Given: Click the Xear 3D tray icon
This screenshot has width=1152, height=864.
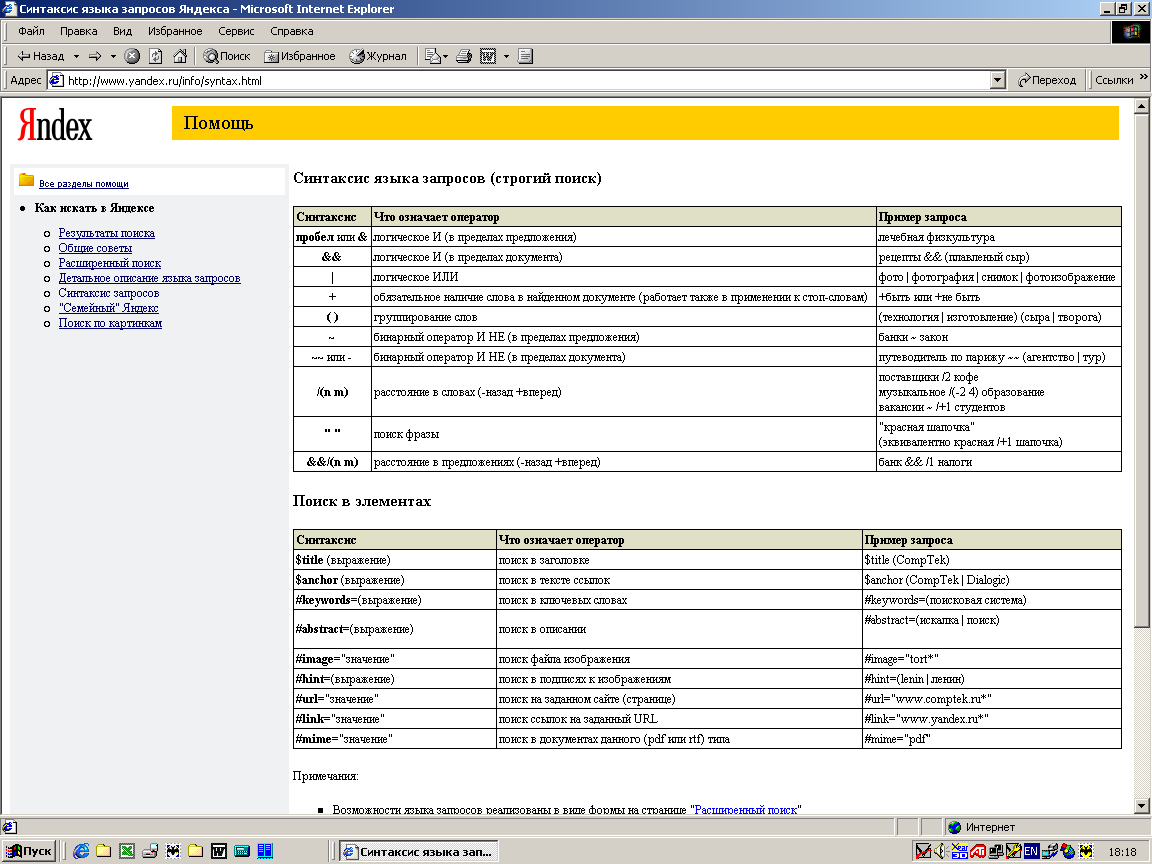Looking at the screenshot, I should [x=960, y=852].
